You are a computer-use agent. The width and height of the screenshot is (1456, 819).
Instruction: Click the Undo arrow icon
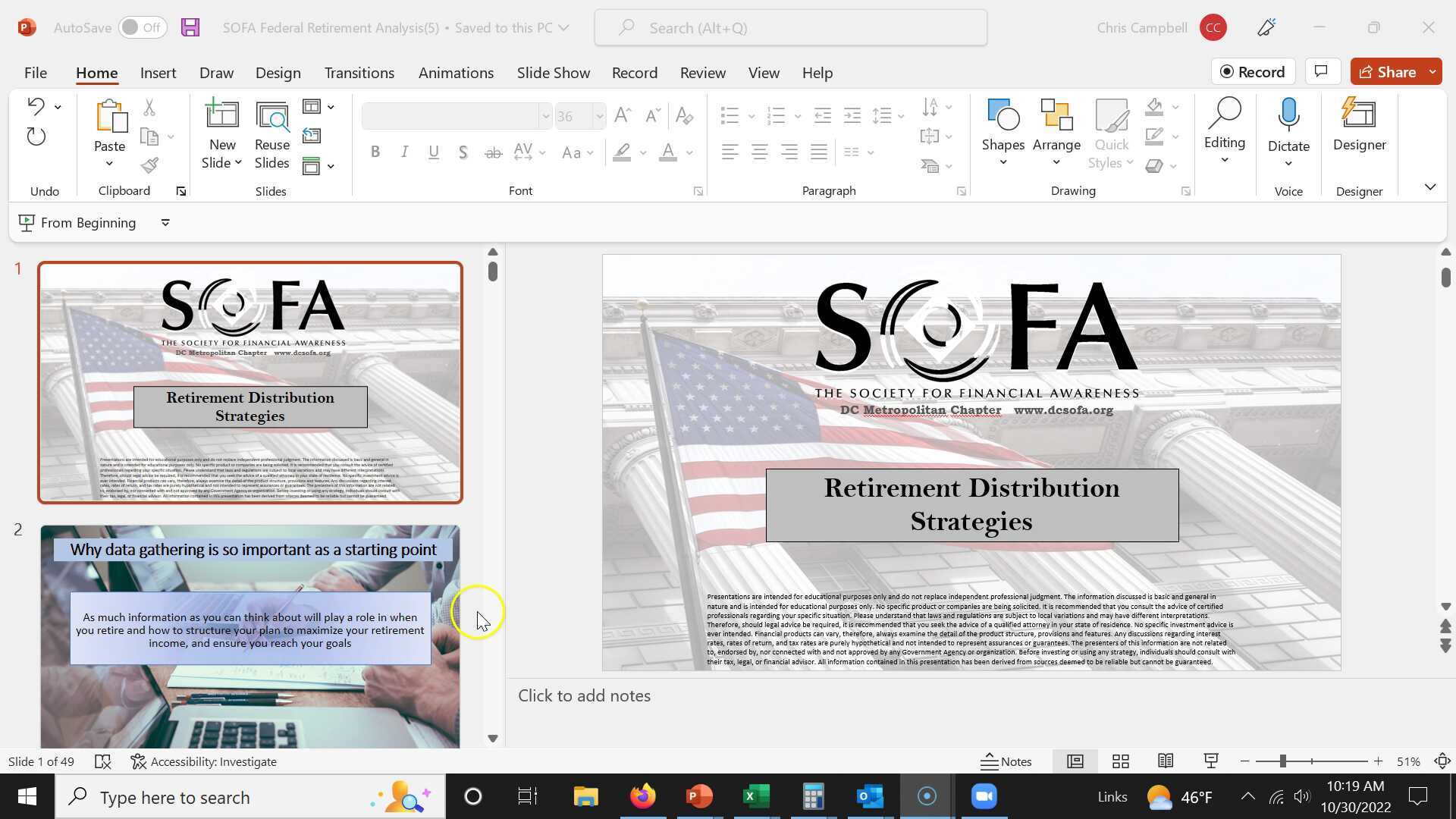tap(35, 106)
